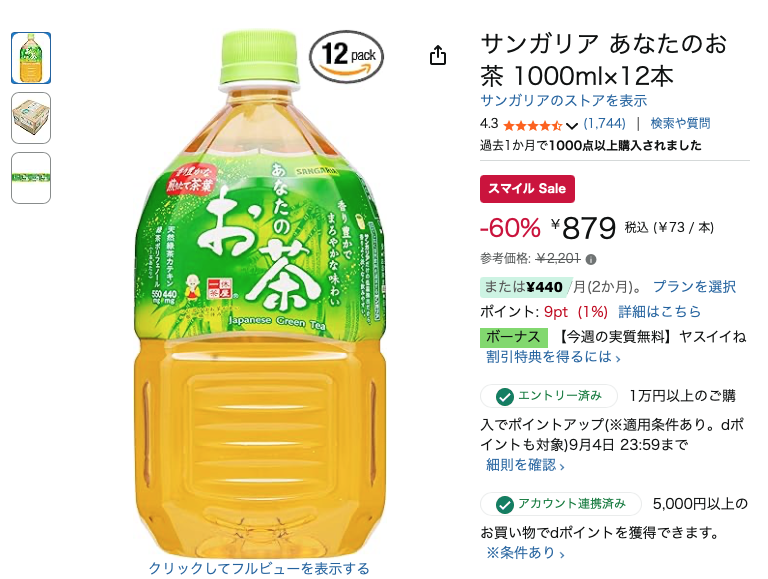Click the スマイル Sale badge
768x579 pixels.
(x=527, y=189)
